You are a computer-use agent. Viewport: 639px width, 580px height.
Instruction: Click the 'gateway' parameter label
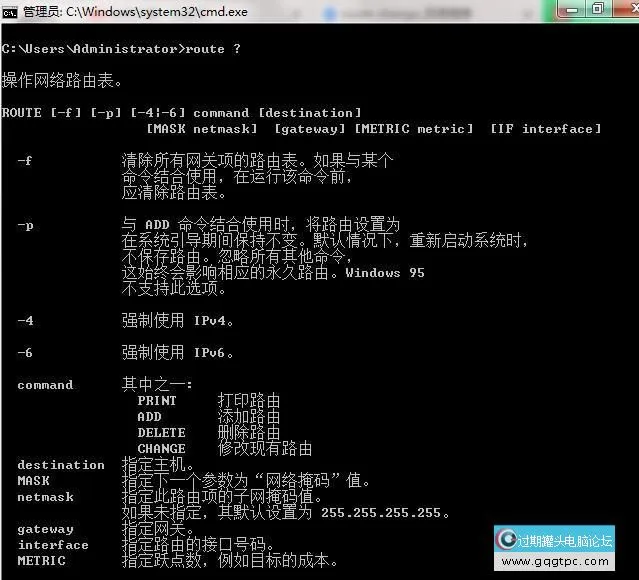(x=45, y=529)
